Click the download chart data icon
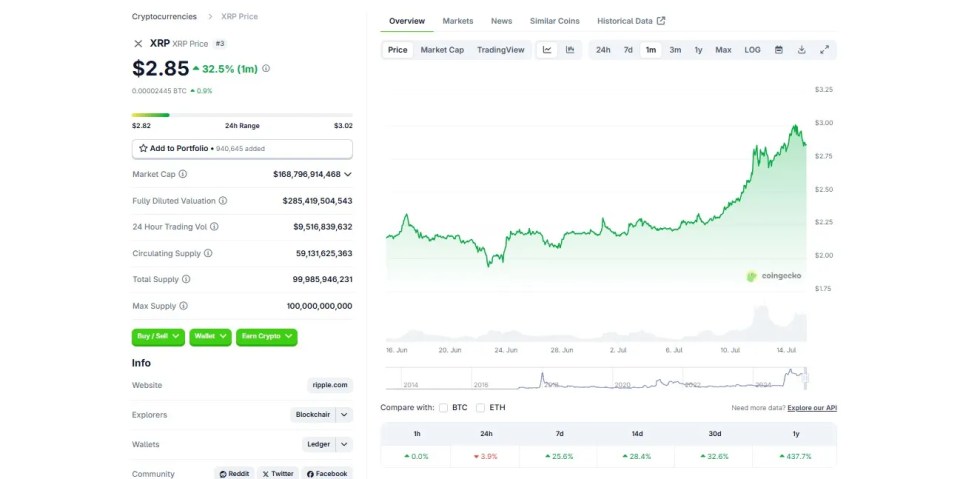The image size is (980, 479). [x=802, y=50]
